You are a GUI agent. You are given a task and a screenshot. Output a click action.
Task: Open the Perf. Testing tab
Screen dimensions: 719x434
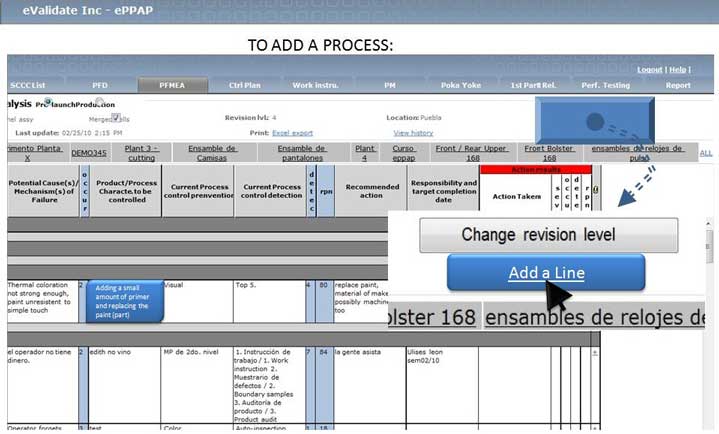point(605,85)
